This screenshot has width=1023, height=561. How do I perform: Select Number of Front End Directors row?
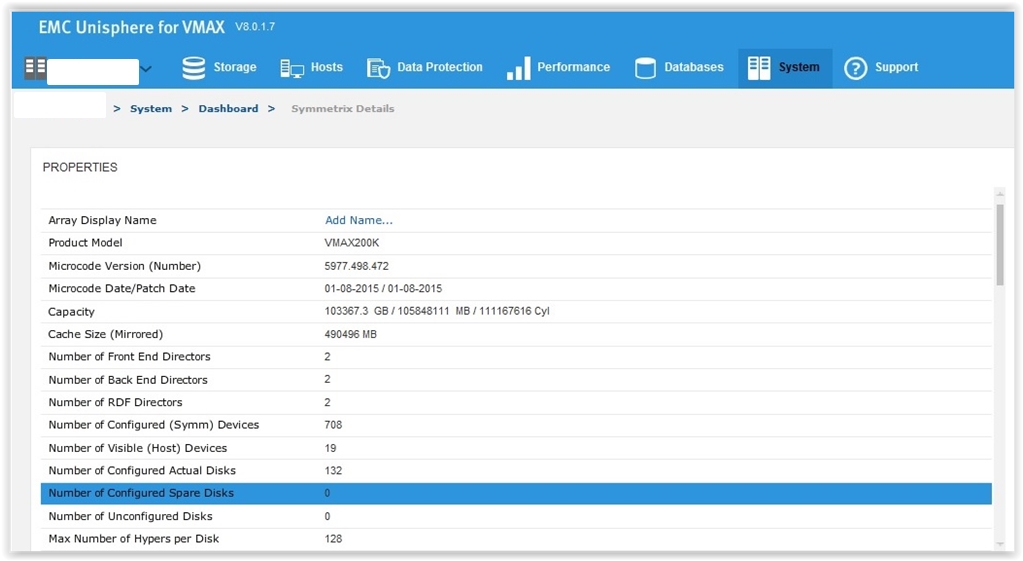tap(516, 357)
